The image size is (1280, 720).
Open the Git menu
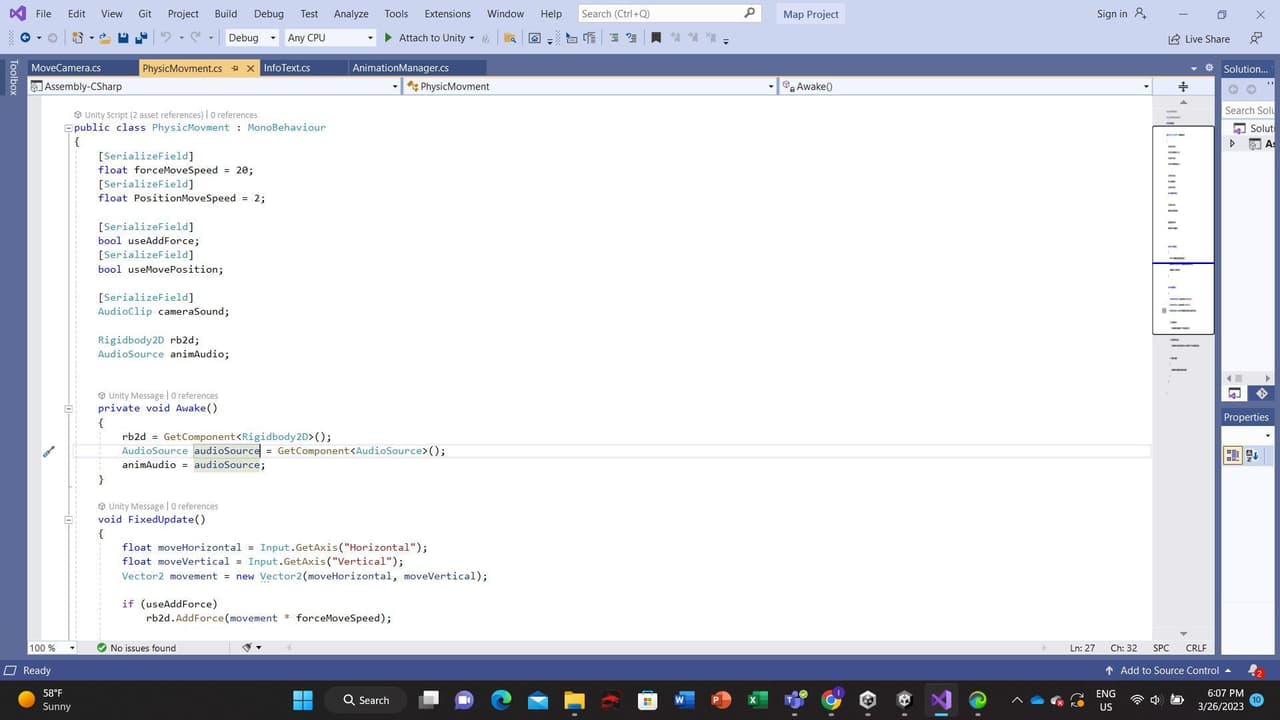pyautogui.click(x=145, y=14)
